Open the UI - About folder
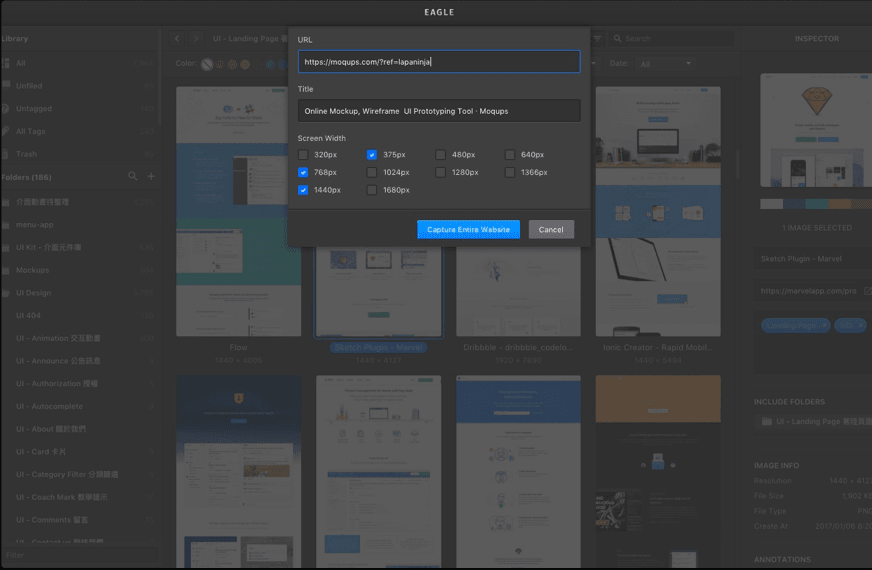 (78, 429)
